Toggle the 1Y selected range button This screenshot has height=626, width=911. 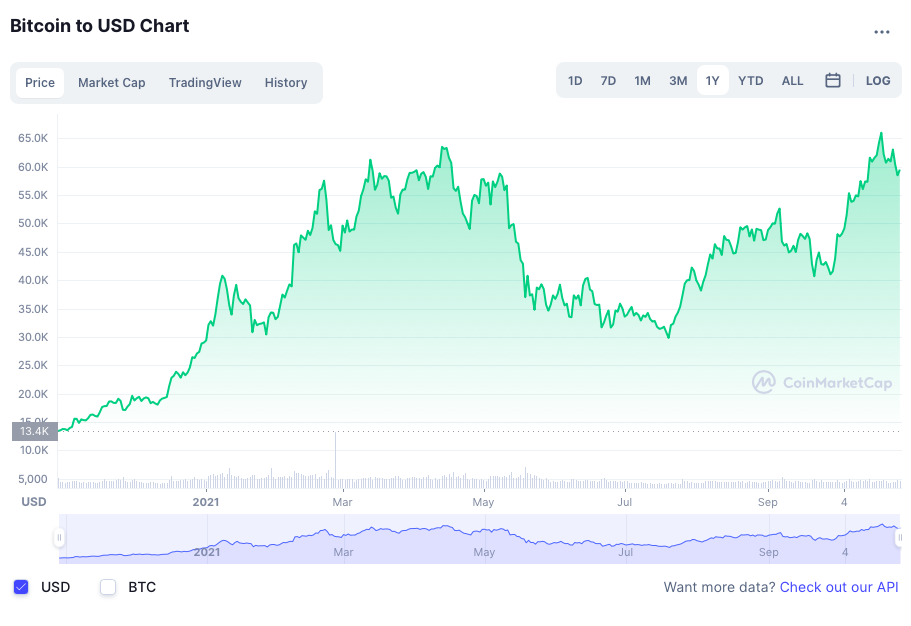[713, 80]
